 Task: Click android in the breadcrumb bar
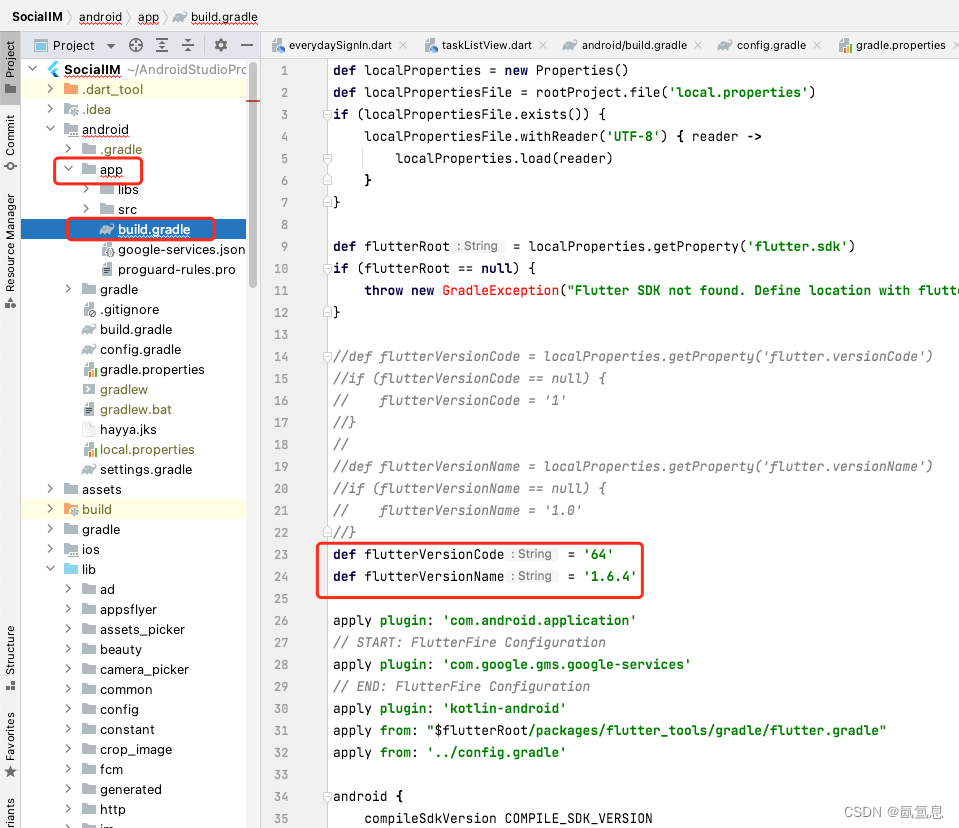click(100, 16)
